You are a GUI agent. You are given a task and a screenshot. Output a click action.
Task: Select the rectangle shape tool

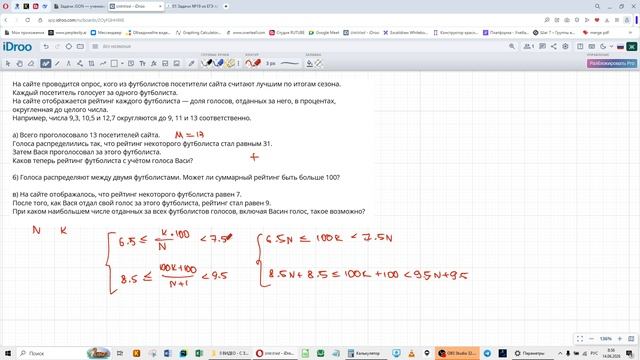point(115,63)
